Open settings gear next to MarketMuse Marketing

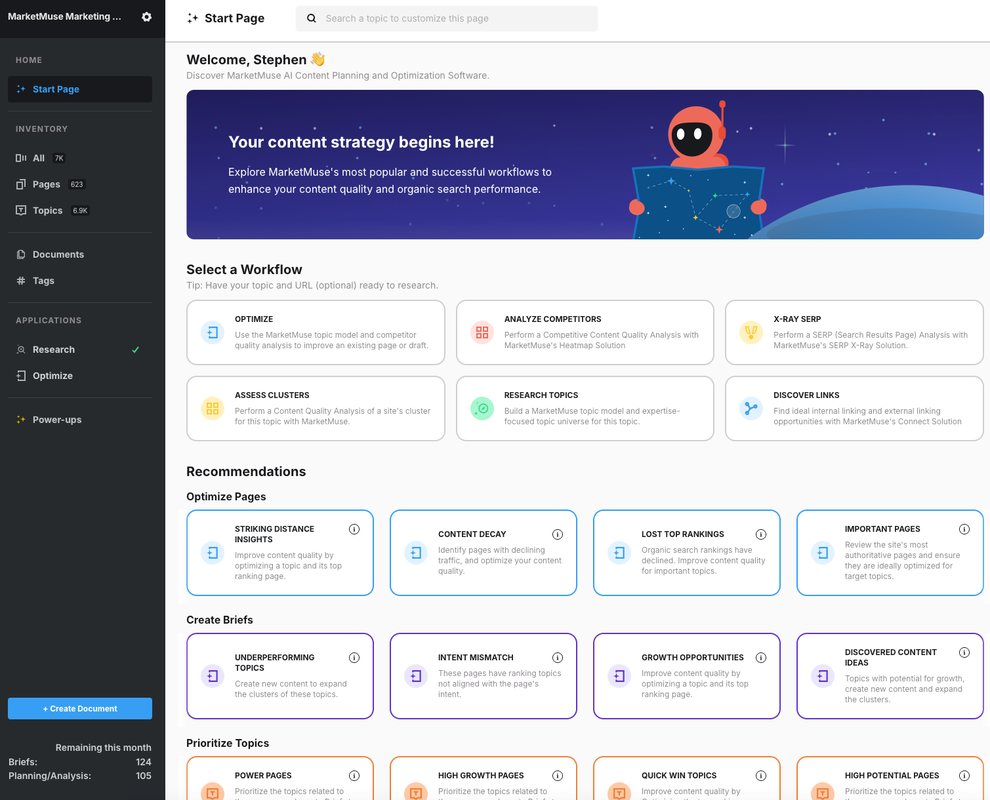pos(146,17)
